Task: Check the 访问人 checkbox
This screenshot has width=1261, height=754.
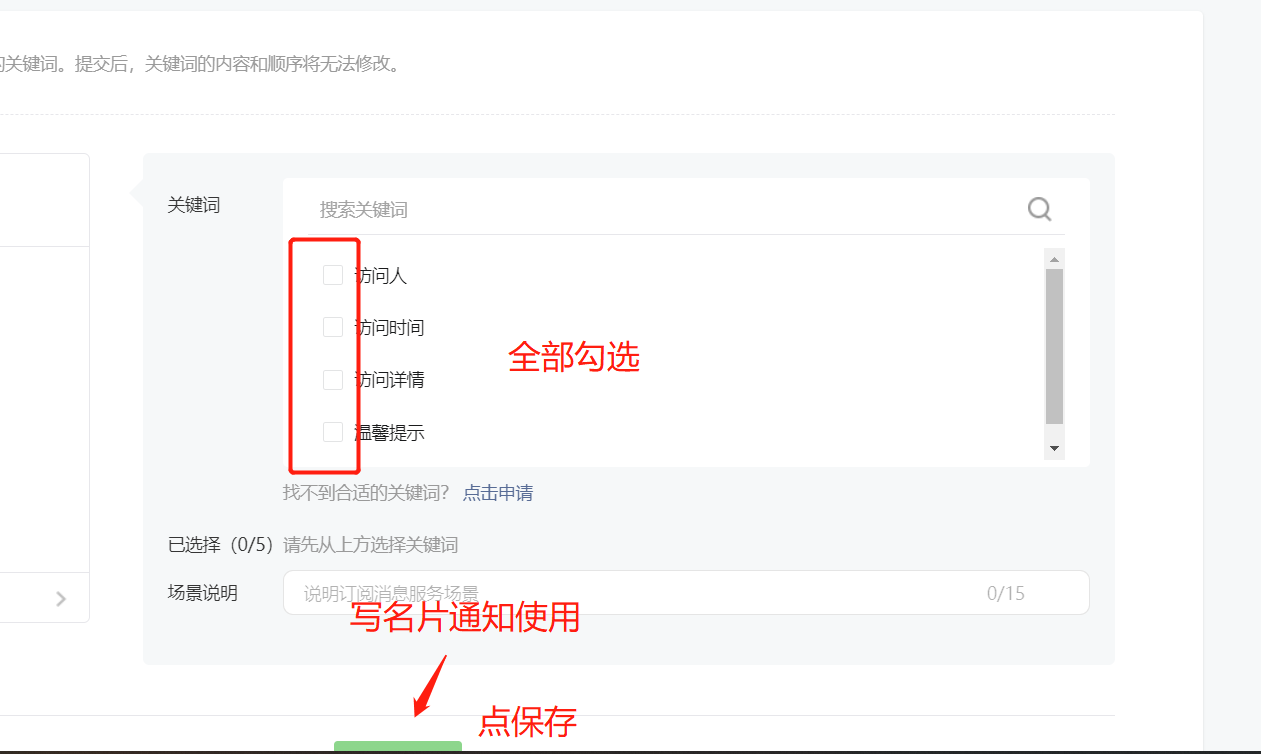Action: (x=333, y=275)
